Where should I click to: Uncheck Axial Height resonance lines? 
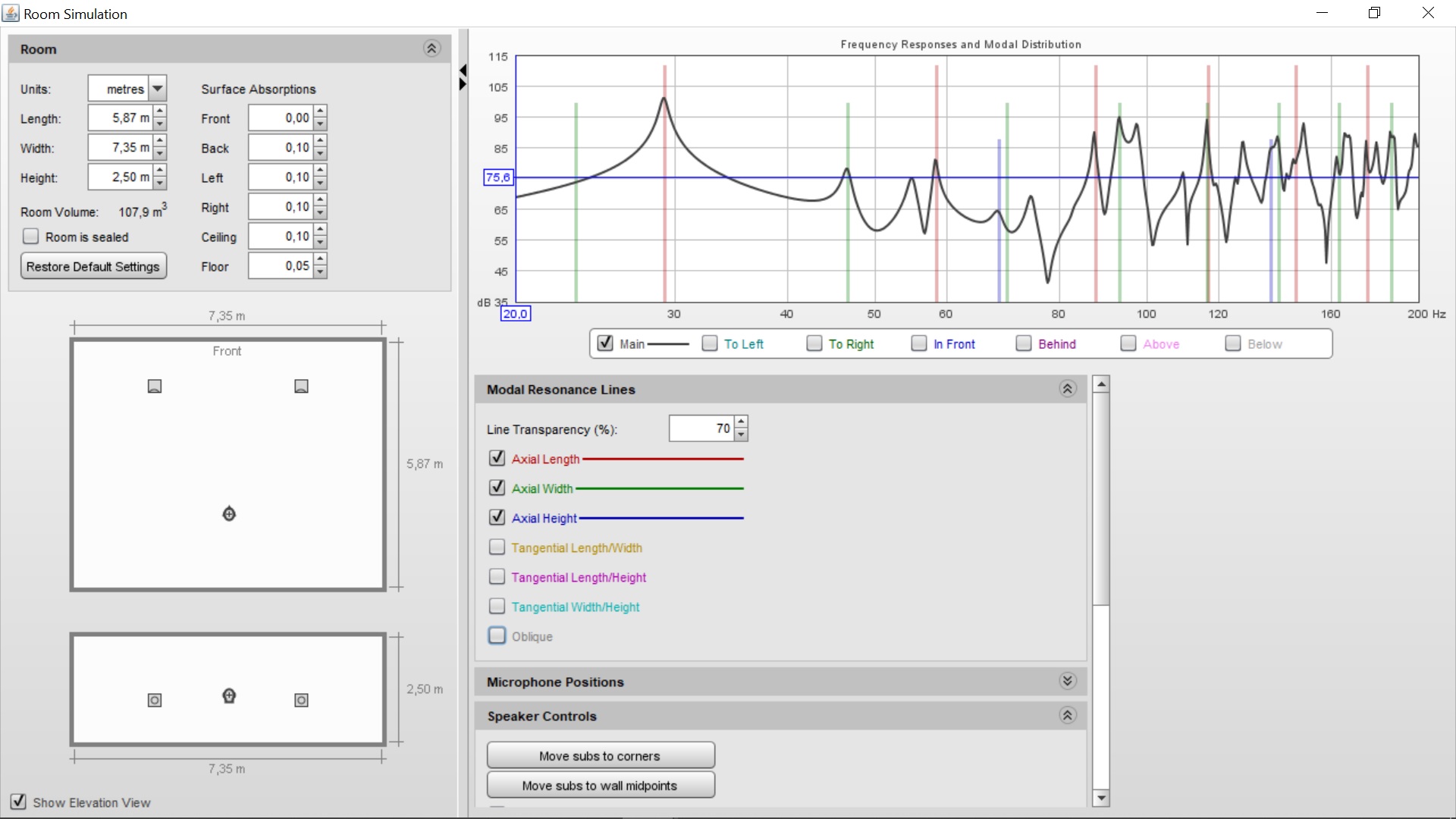point(497,517)
